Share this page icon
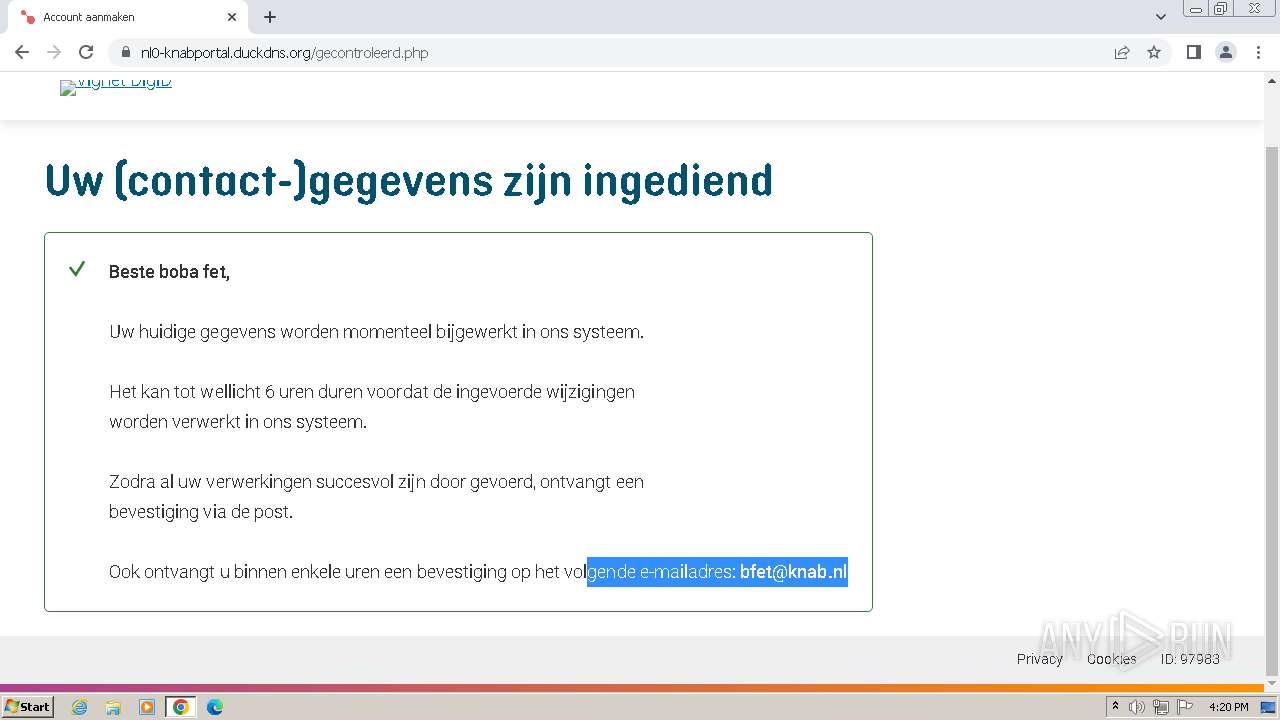 point(1122,52)
